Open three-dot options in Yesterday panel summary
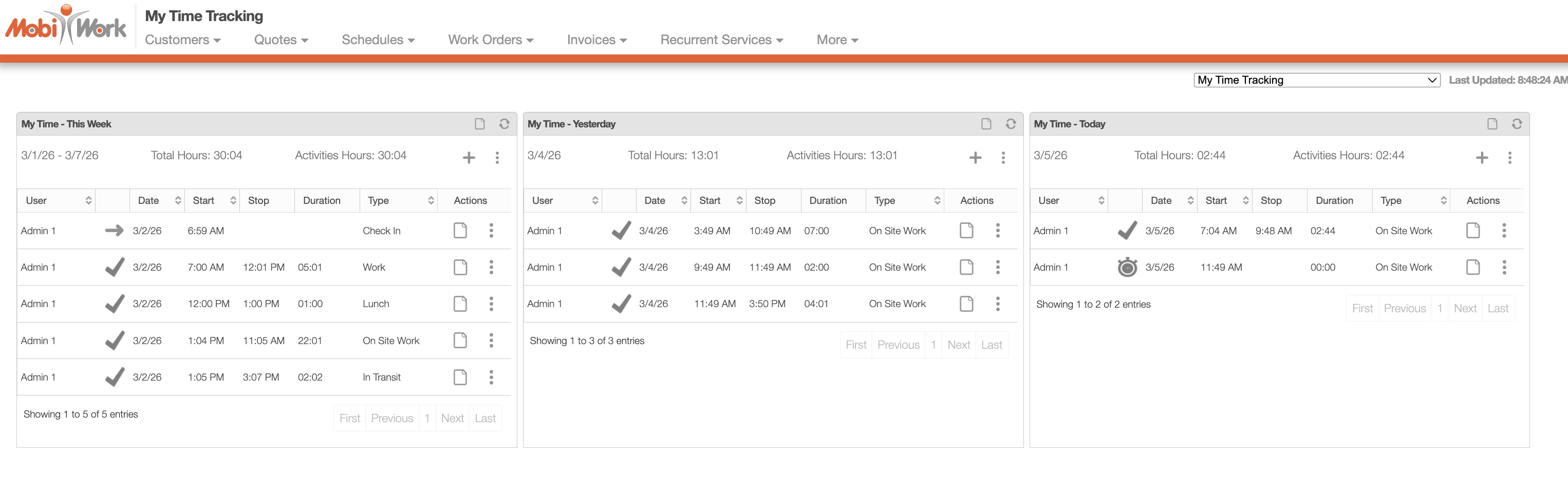Screen dimensions: 1568x491 (1003, 158)
